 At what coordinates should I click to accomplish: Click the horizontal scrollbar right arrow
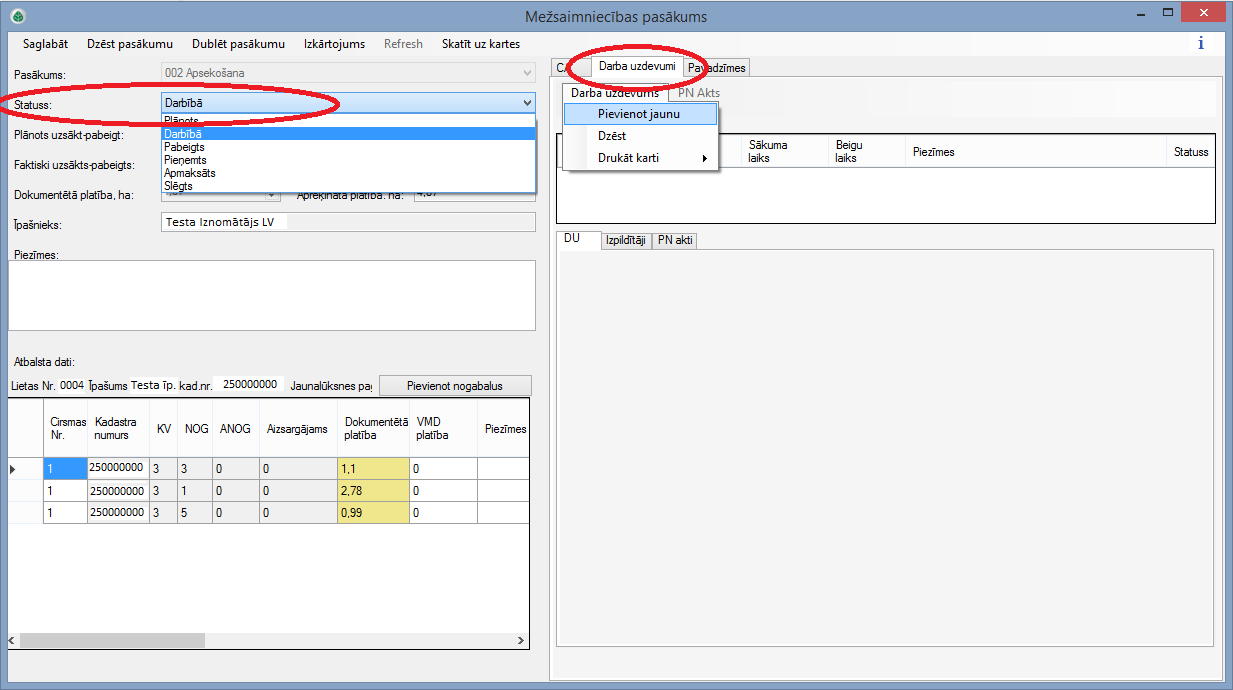coord(520,640)
